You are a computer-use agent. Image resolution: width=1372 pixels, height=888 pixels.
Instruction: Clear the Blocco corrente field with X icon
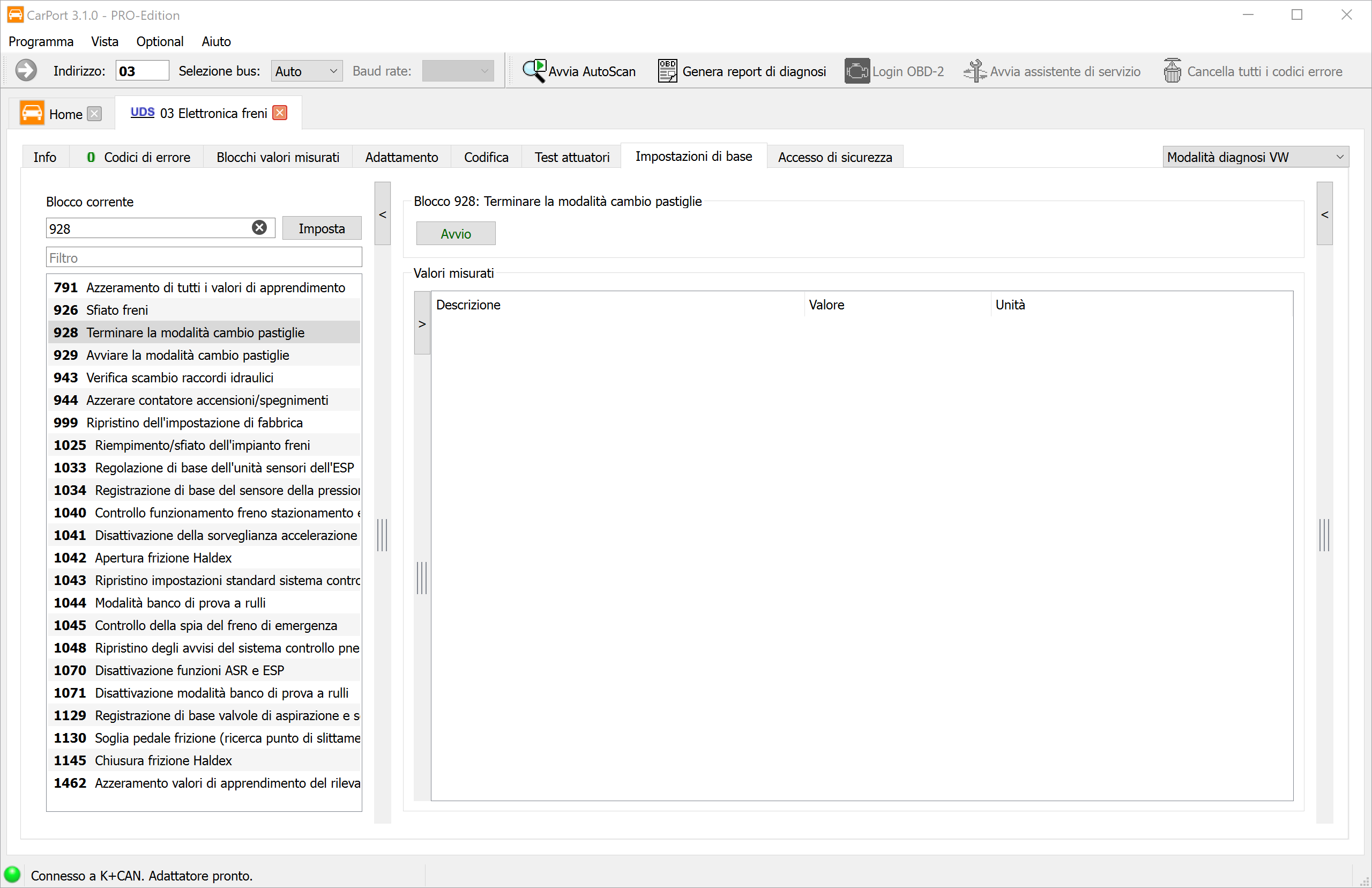pyautogui.click(x=259, y=228)
